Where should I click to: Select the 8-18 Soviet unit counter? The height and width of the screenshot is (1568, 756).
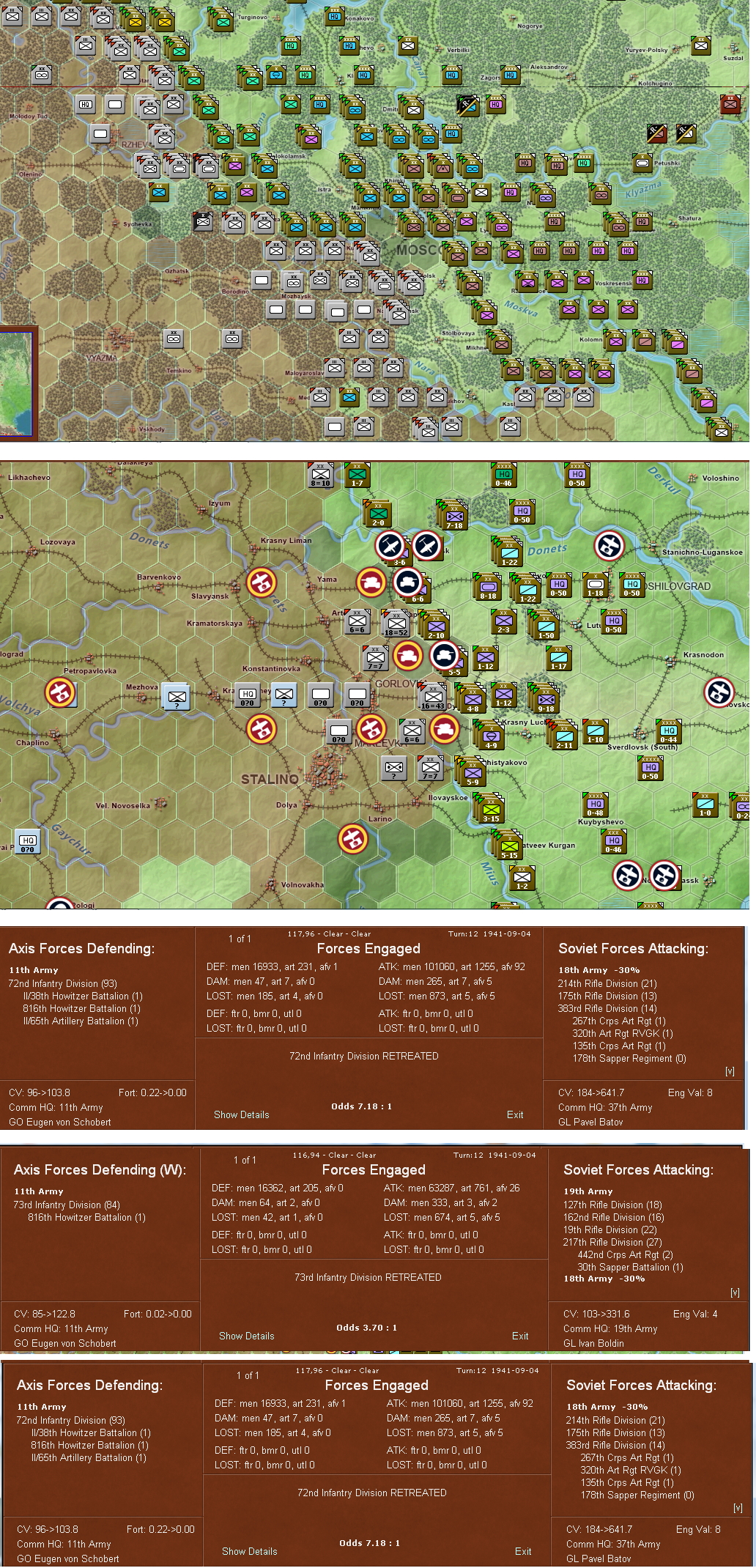488,588
